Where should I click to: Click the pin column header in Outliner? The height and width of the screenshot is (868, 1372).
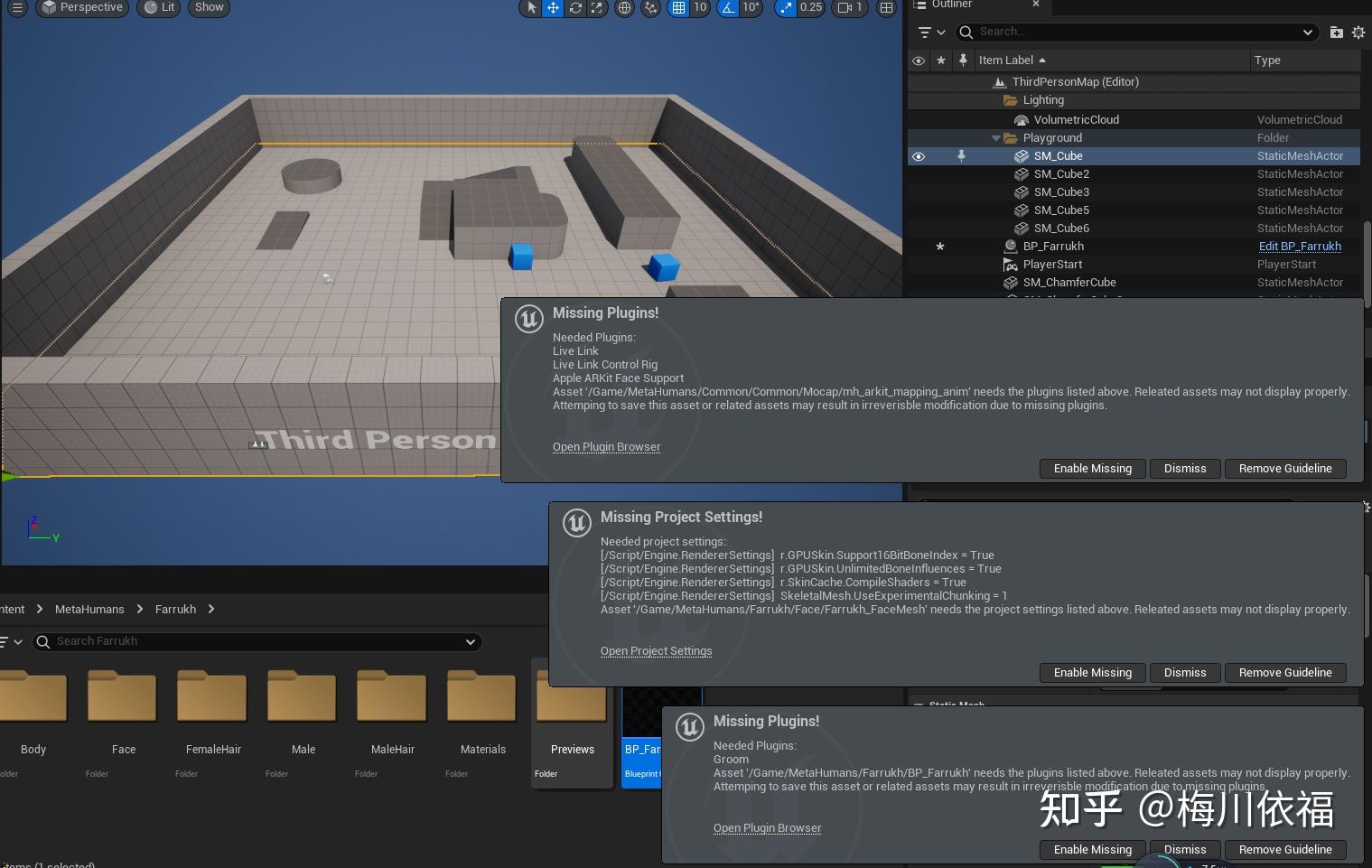pos(963,61)
